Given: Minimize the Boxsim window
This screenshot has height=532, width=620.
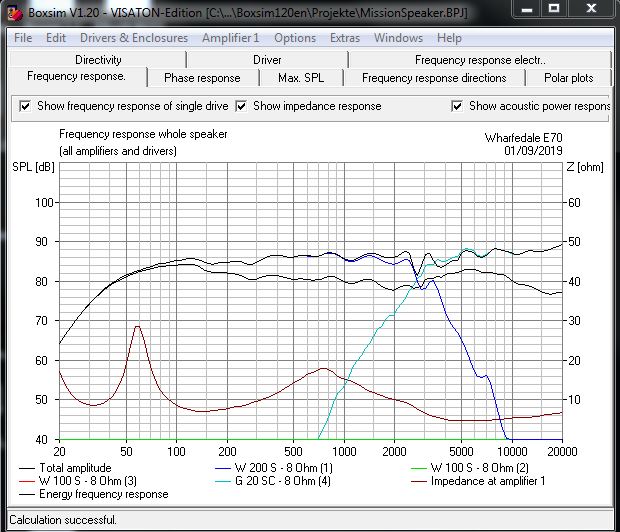Looking at the screenshot, I should [527, 9].
